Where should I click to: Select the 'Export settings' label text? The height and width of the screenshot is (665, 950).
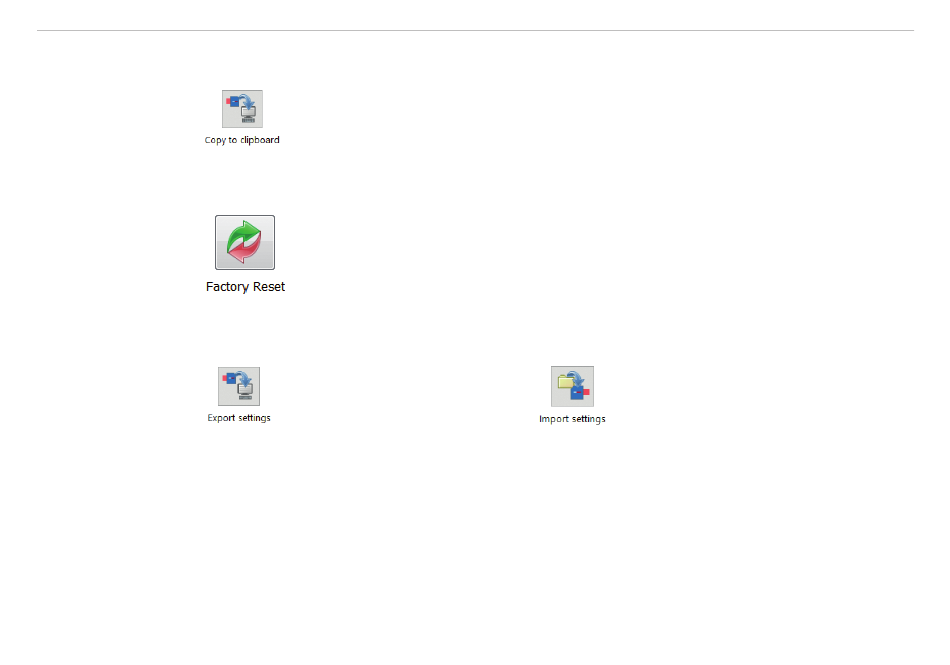[x=239, y=418]
